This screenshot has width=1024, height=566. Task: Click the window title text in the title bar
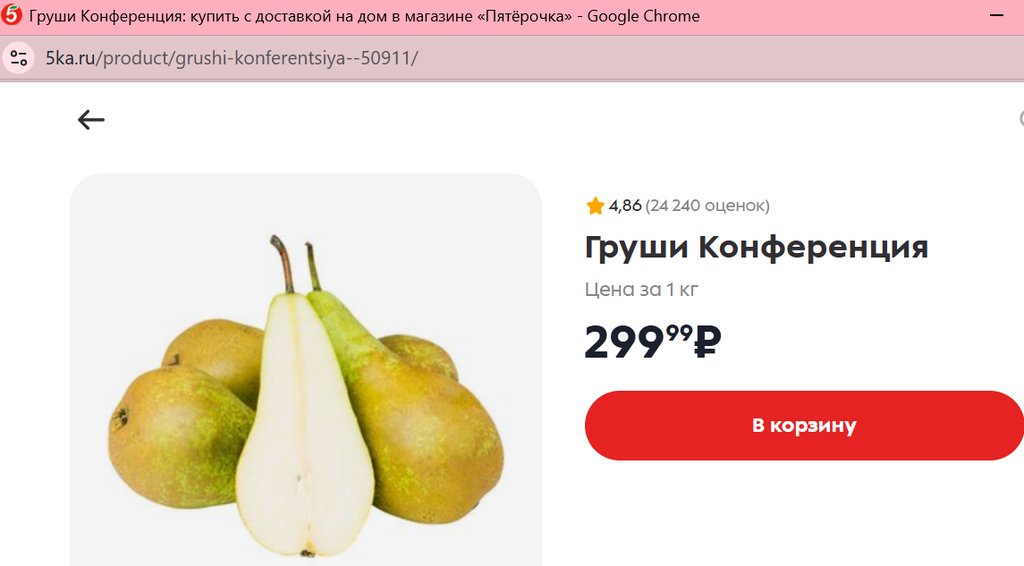click(x=364, y=16)
